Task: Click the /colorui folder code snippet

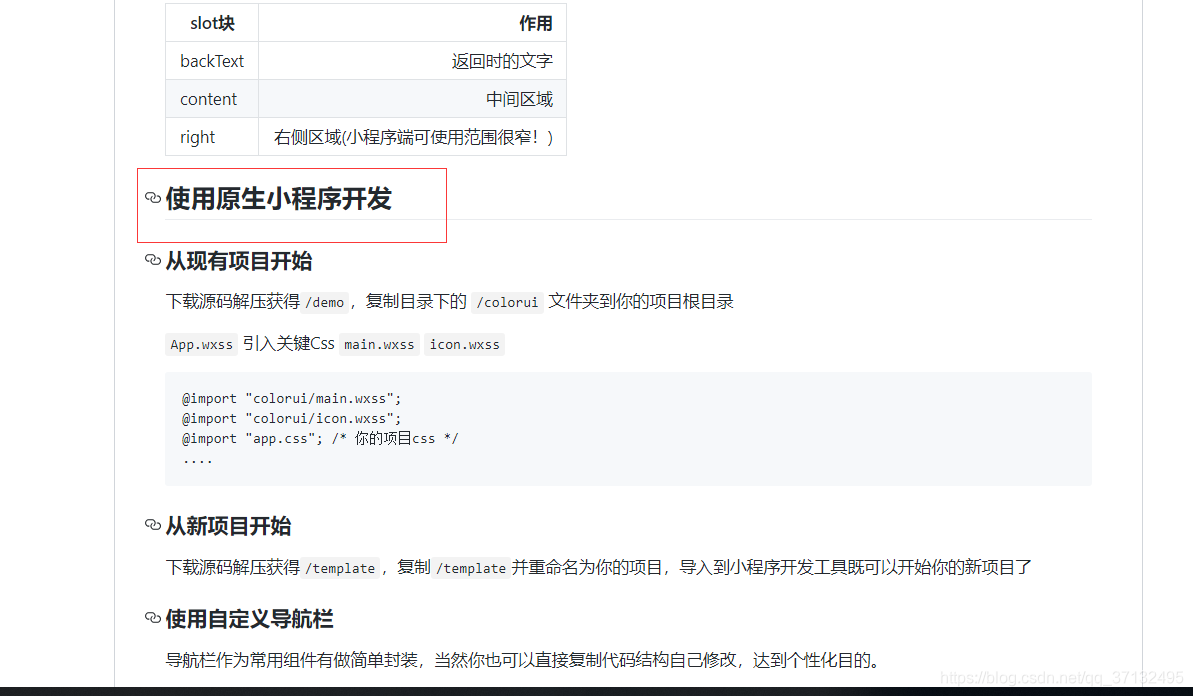Action: click(506, 301)
